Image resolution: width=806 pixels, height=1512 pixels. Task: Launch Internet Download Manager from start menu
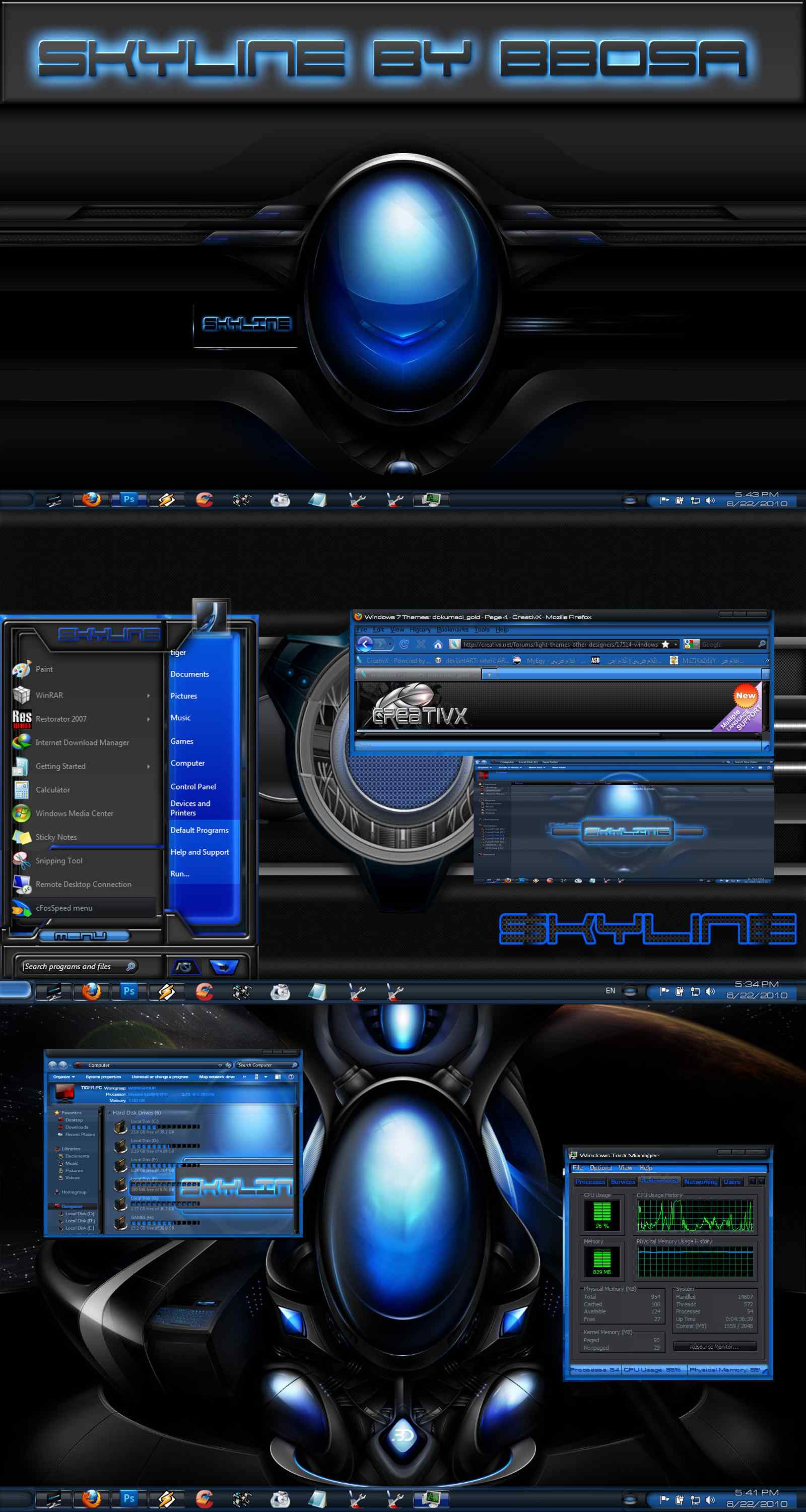(85, 742)
